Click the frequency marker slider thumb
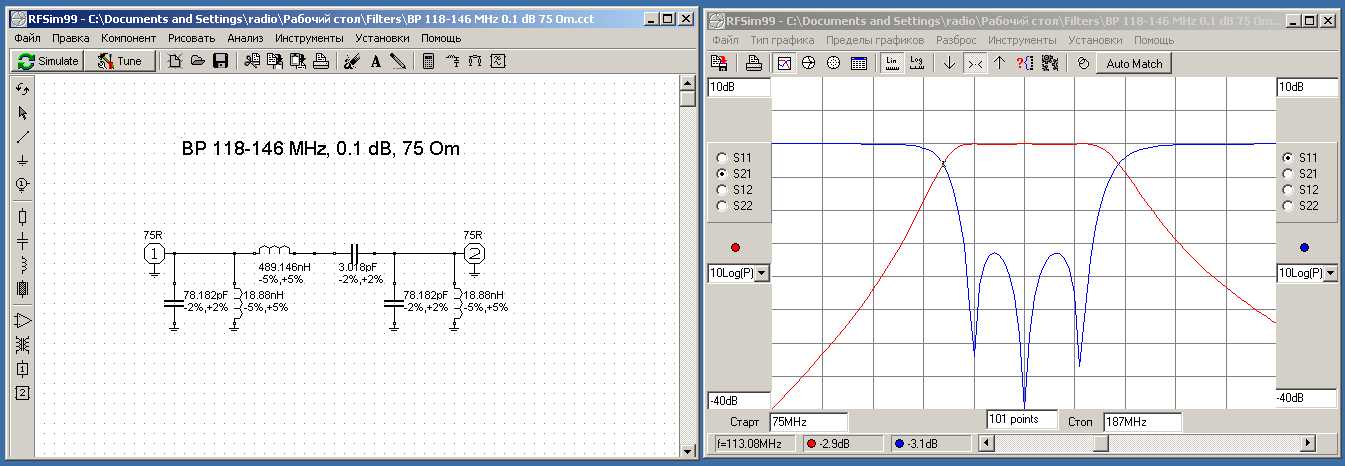 coord(1101,442)
